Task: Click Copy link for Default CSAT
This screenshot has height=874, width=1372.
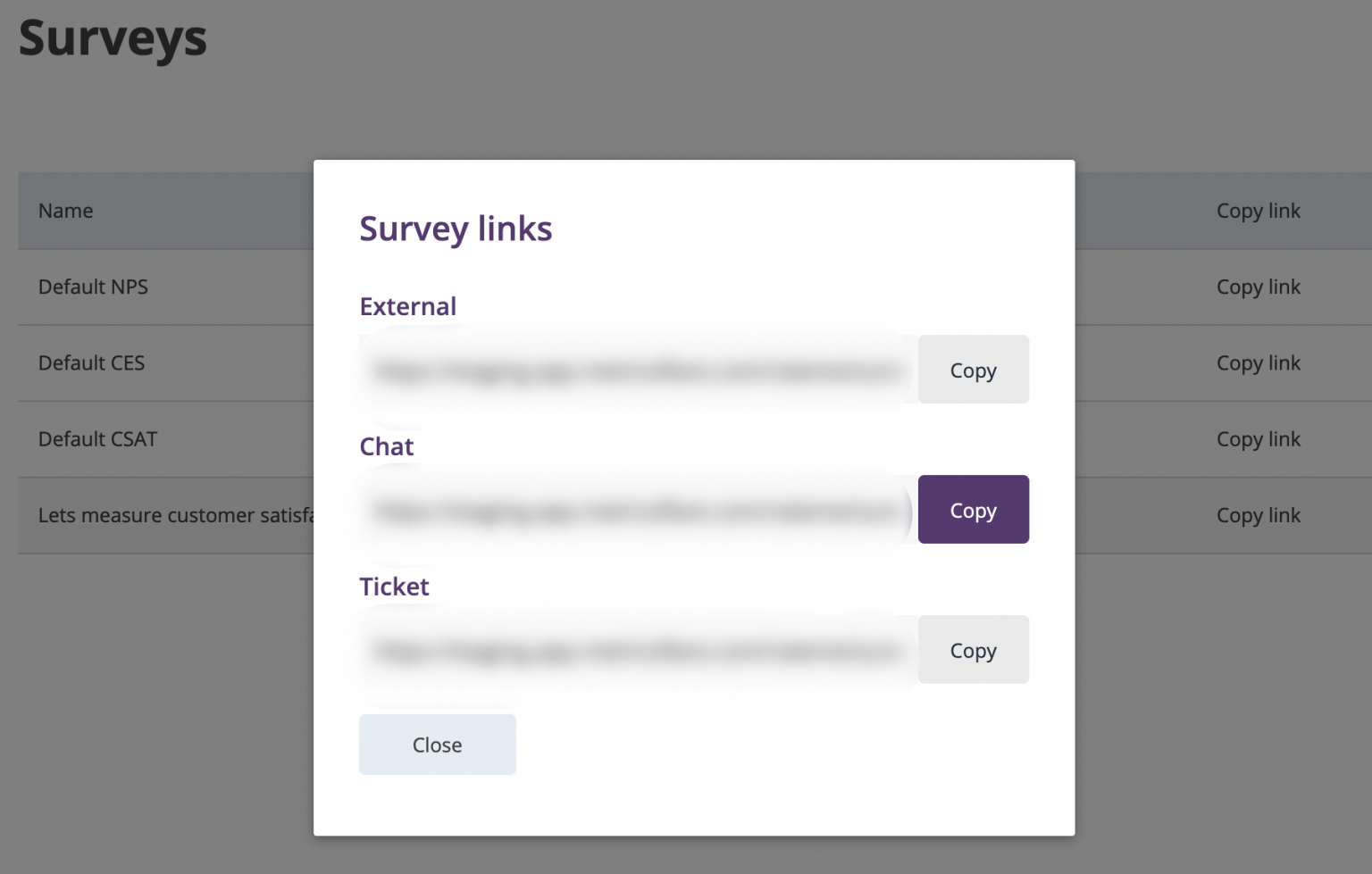Action: (x=1259, y=438)
